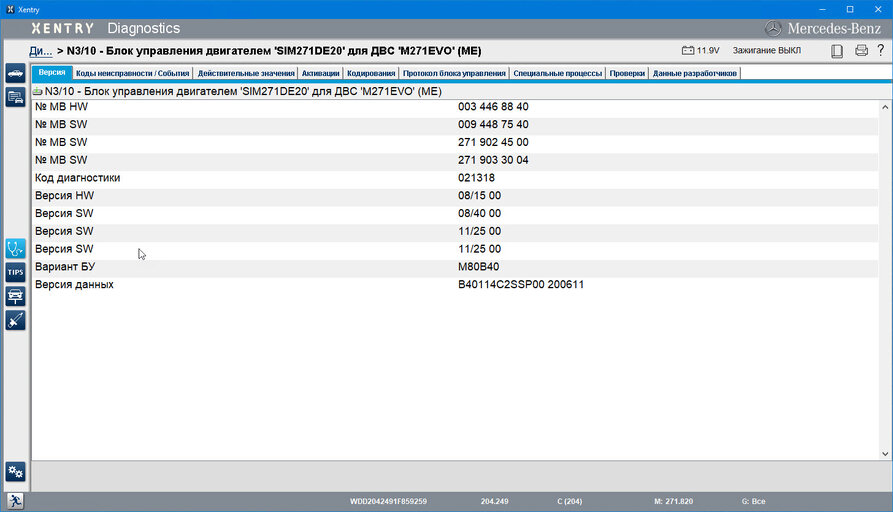This screenshot has width=893, height=512.
Task: Select SW version value 08/40 00
Action: pos(480,213)
